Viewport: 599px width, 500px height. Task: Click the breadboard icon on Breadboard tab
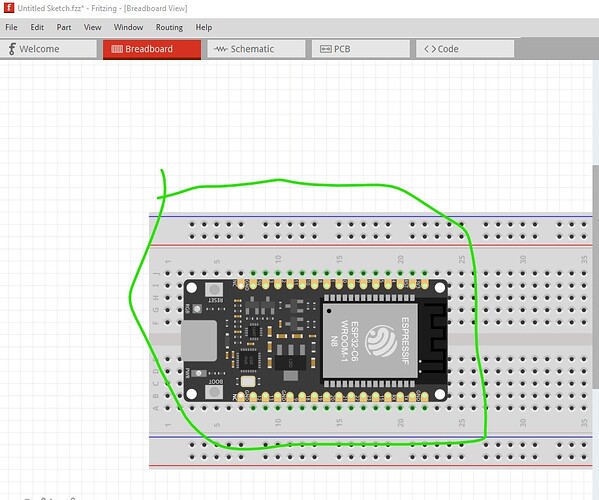117,49
